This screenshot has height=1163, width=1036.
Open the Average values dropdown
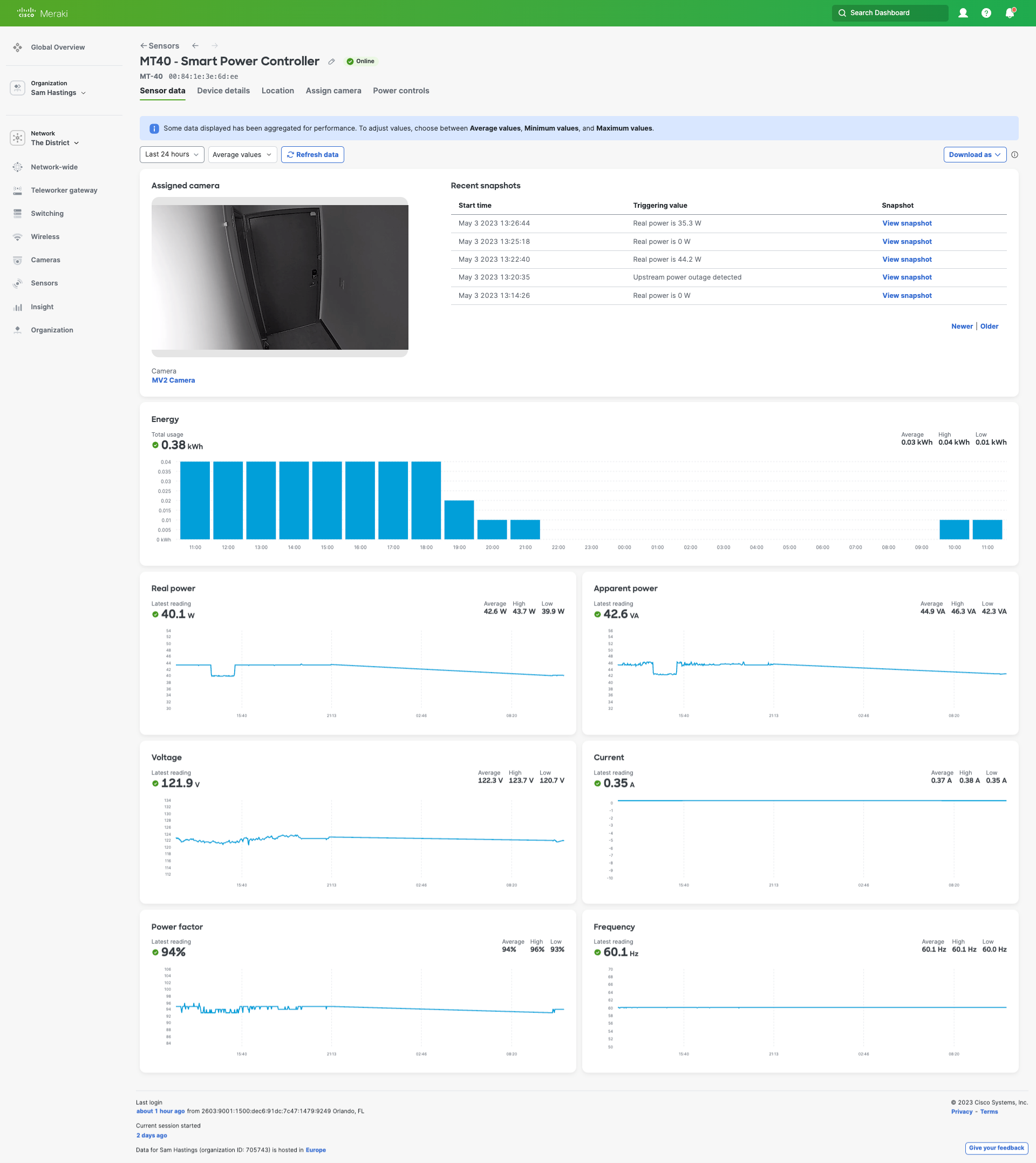pos(242,154)
